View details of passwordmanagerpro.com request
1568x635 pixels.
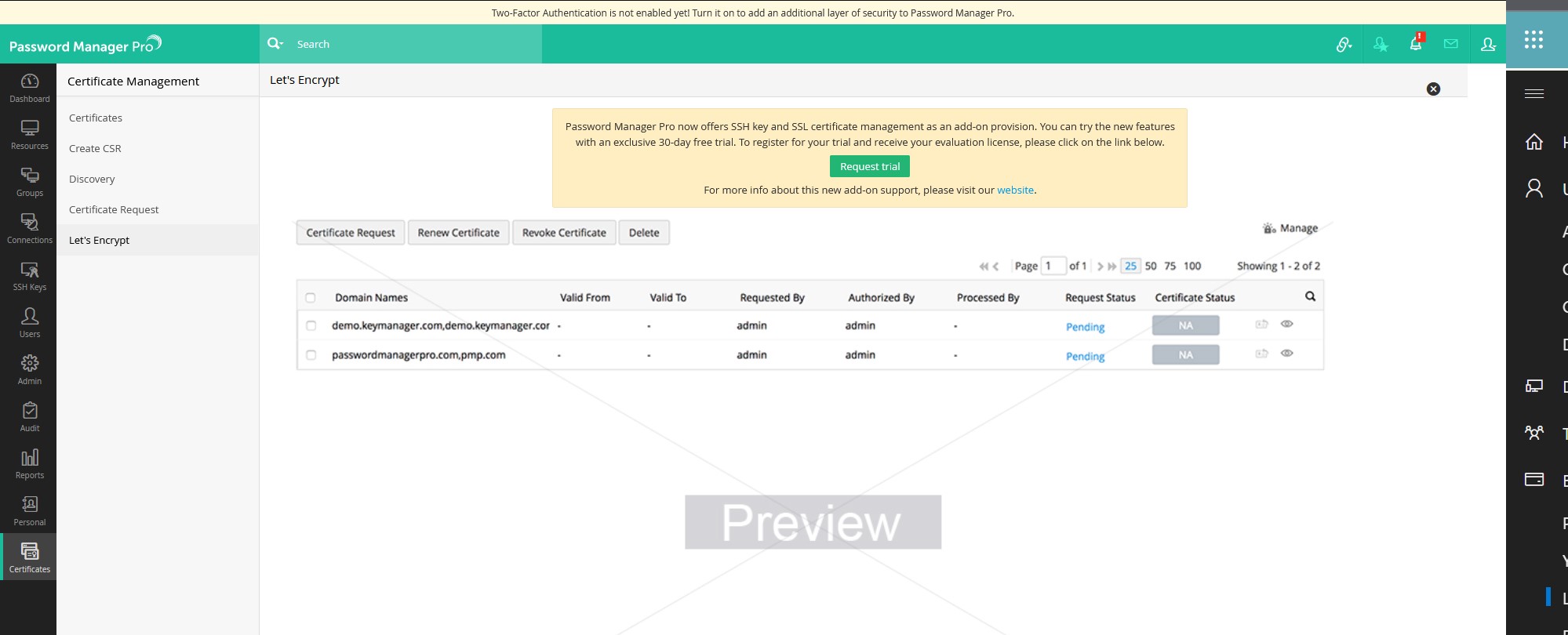[x=1286, y=353]
